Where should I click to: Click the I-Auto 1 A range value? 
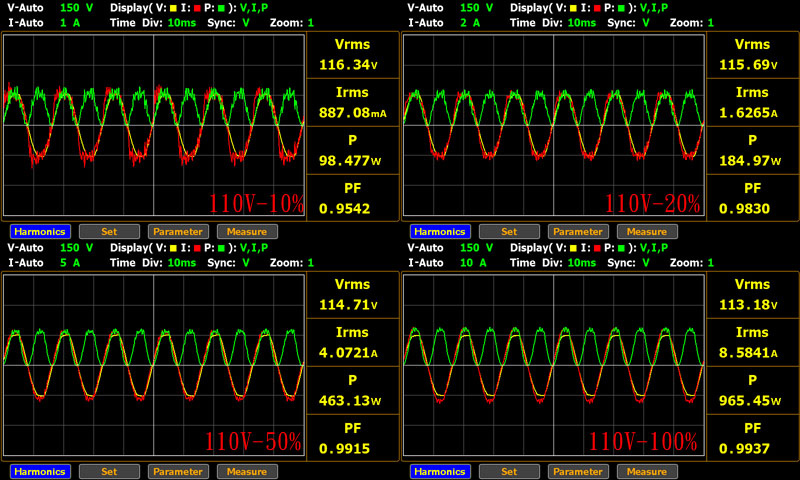70,23
